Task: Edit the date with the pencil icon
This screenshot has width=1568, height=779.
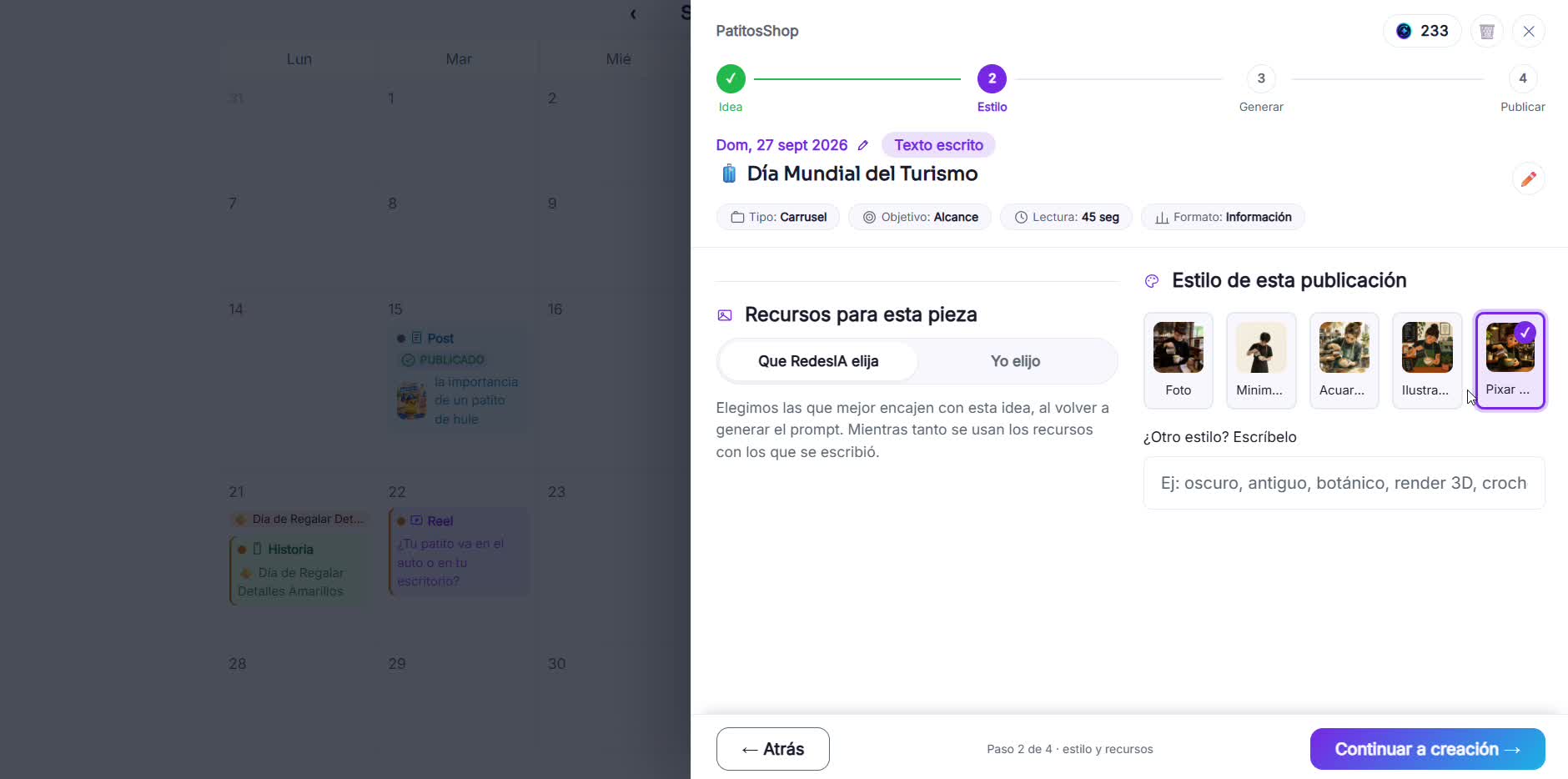Action: point(863,145)
